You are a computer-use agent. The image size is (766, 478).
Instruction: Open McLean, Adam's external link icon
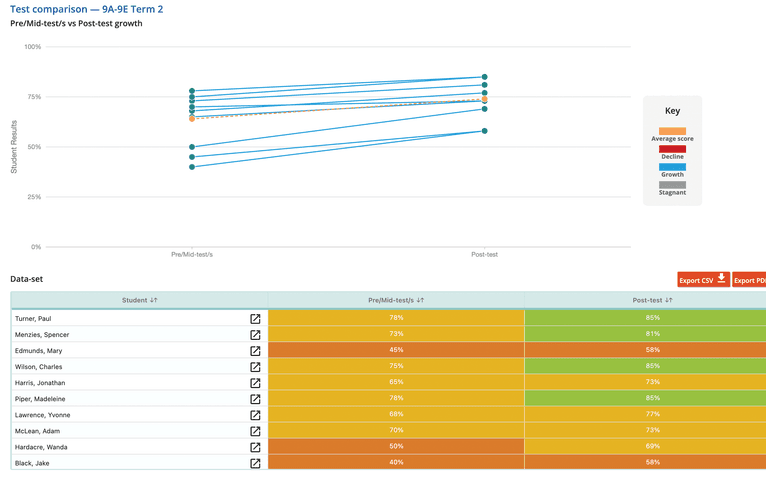tap(255, 432)
